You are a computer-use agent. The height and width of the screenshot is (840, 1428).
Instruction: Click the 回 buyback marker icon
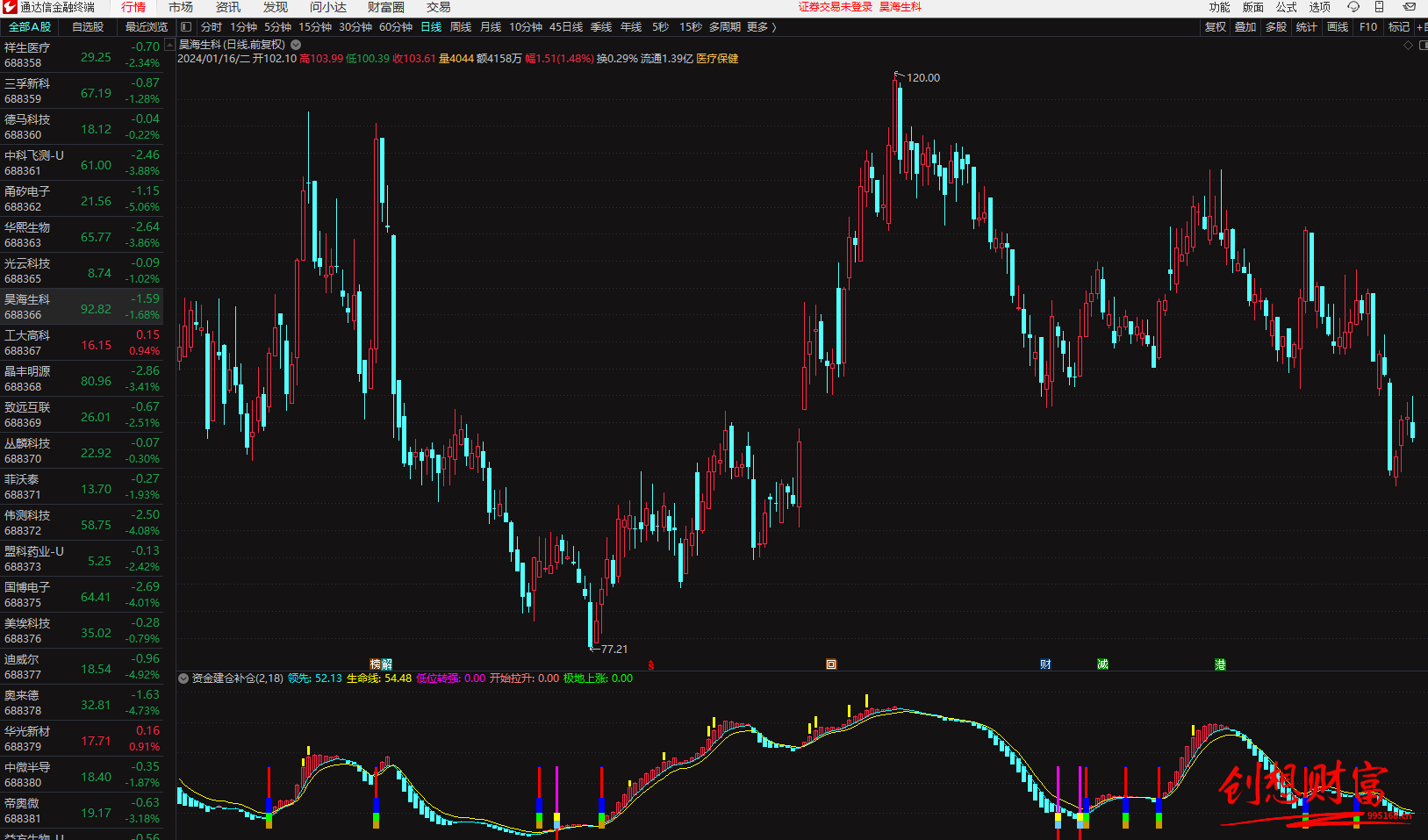pos(831,664)
